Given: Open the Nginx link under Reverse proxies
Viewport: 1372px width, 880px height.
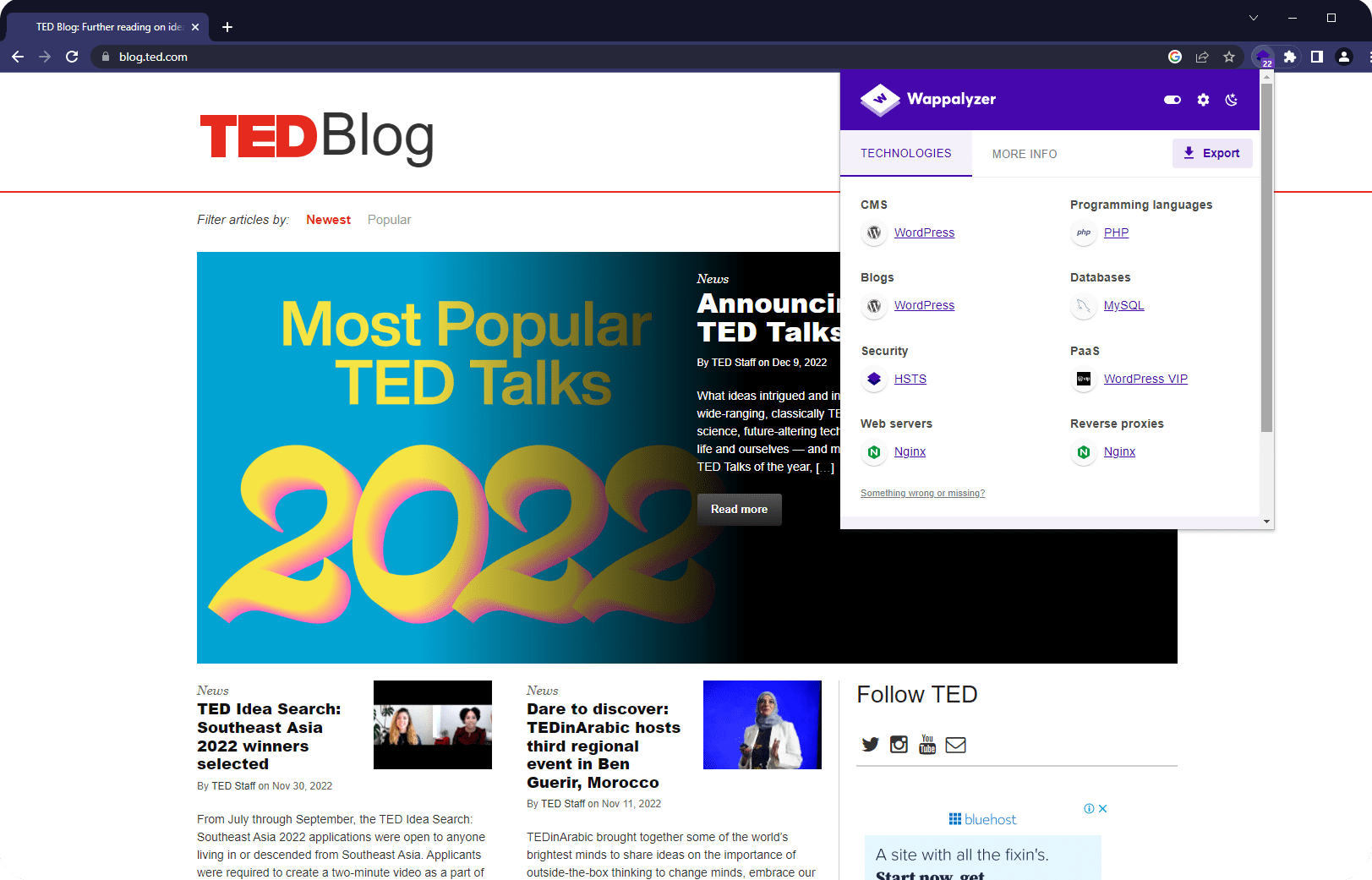Looking at the screenshot, I should (1119, 451).
